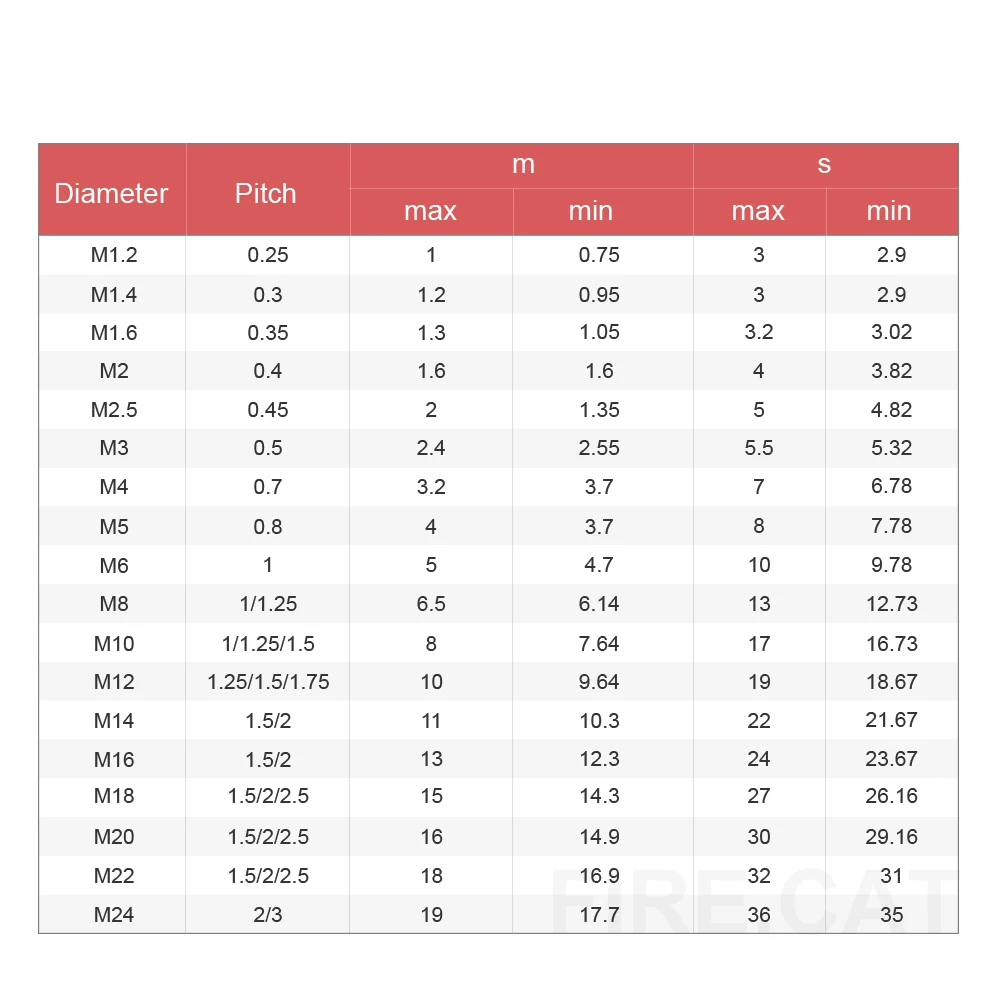Select the 2/3 pitch cell
Screen dimensions: 1000x1000
pyautogui.click(x=268, y=914)
